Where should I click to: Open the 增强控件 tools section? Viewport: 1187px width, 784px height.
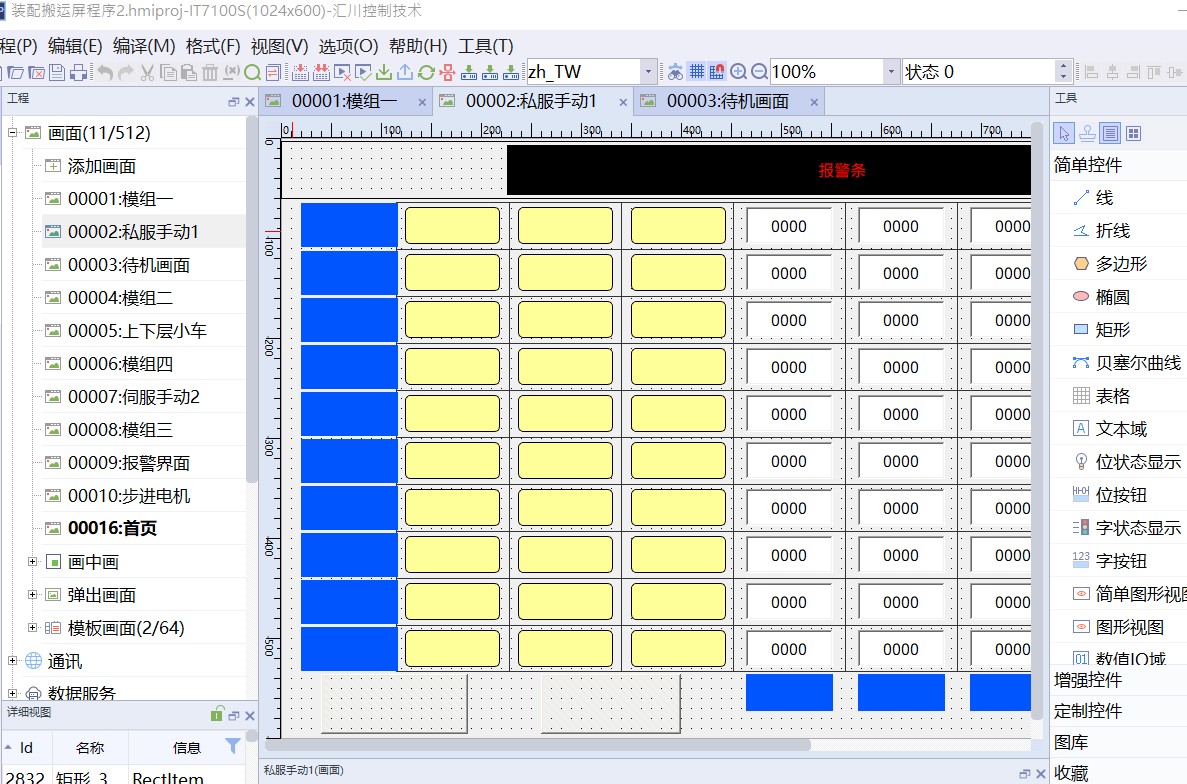pos(1088,680)
